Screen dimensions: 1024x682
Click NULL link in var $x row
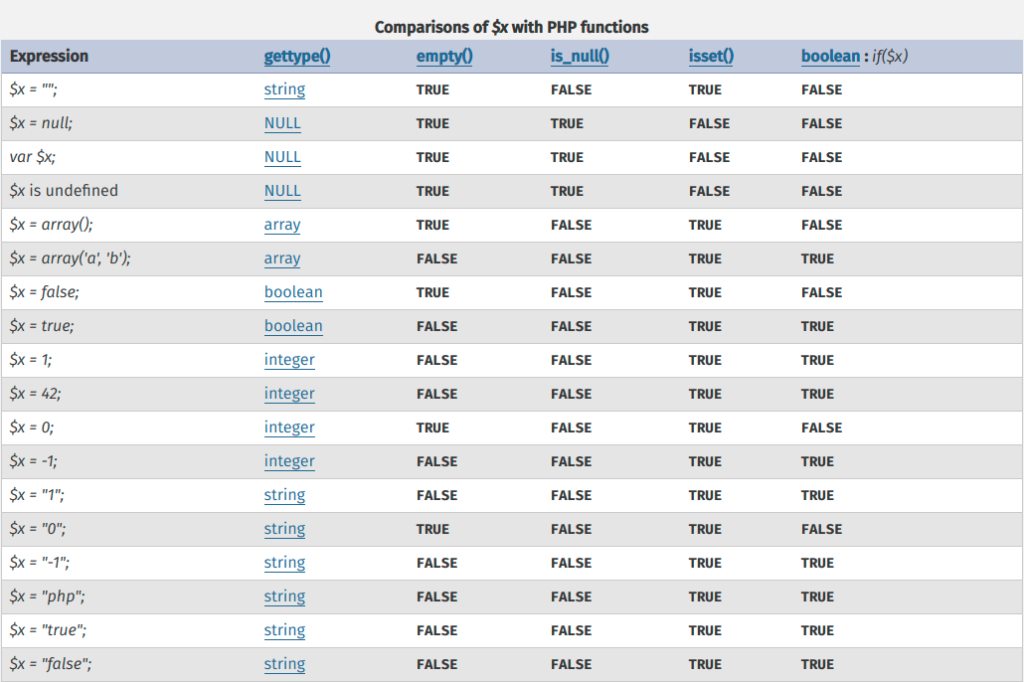click(282, 157)
